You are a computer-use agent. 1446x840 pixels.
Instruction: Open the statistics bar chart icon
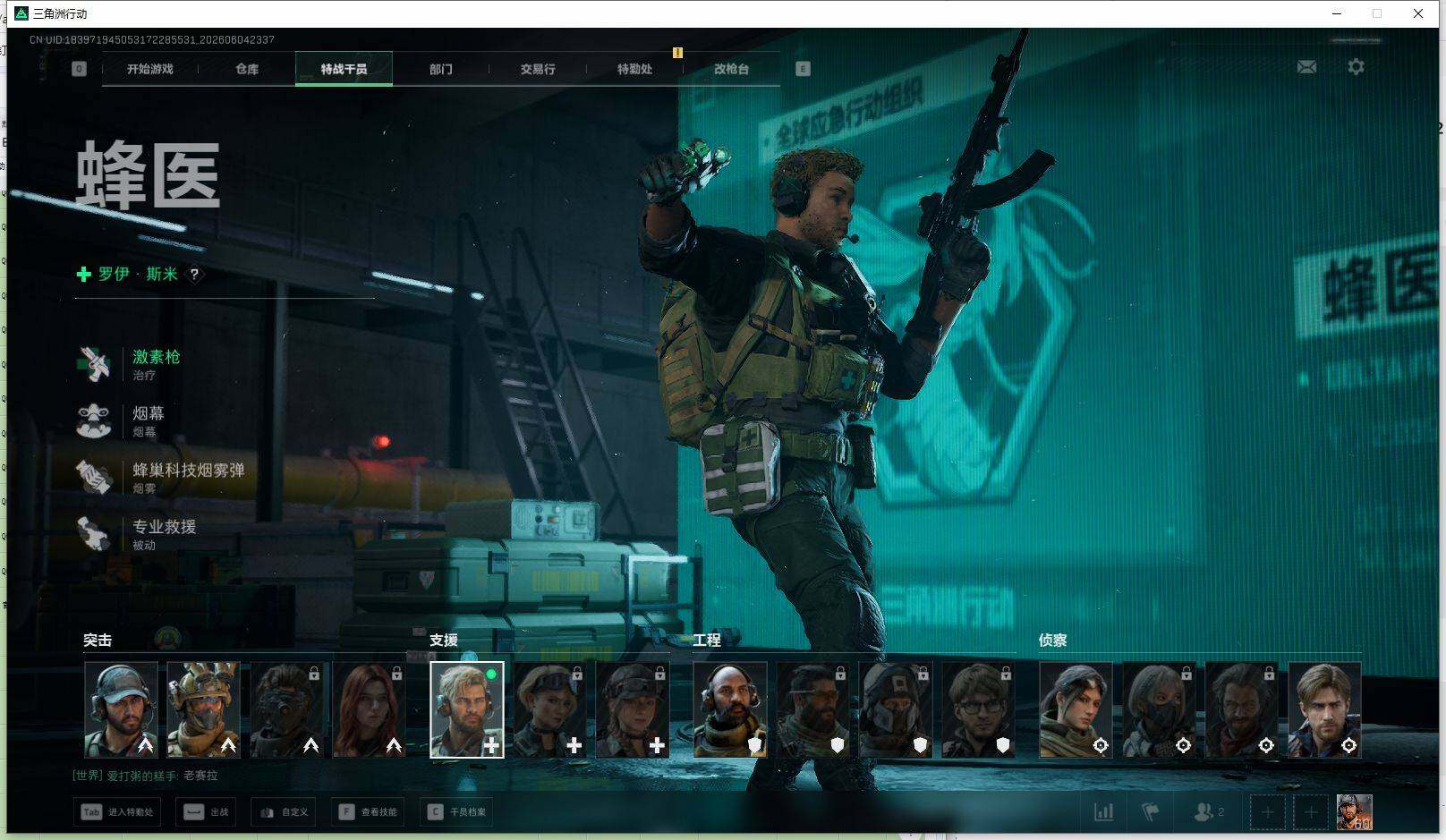pos(1104,812)
